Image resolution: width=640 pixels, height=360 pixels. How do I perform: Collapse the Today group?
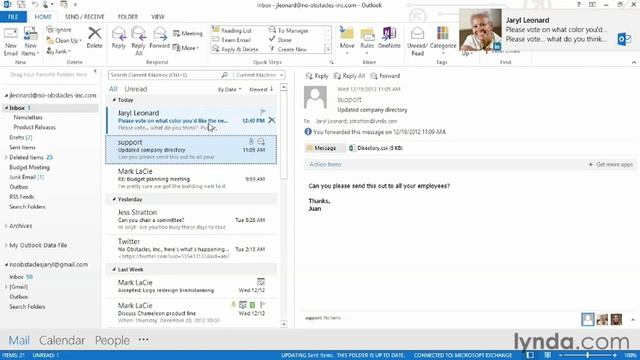(114, 100)
